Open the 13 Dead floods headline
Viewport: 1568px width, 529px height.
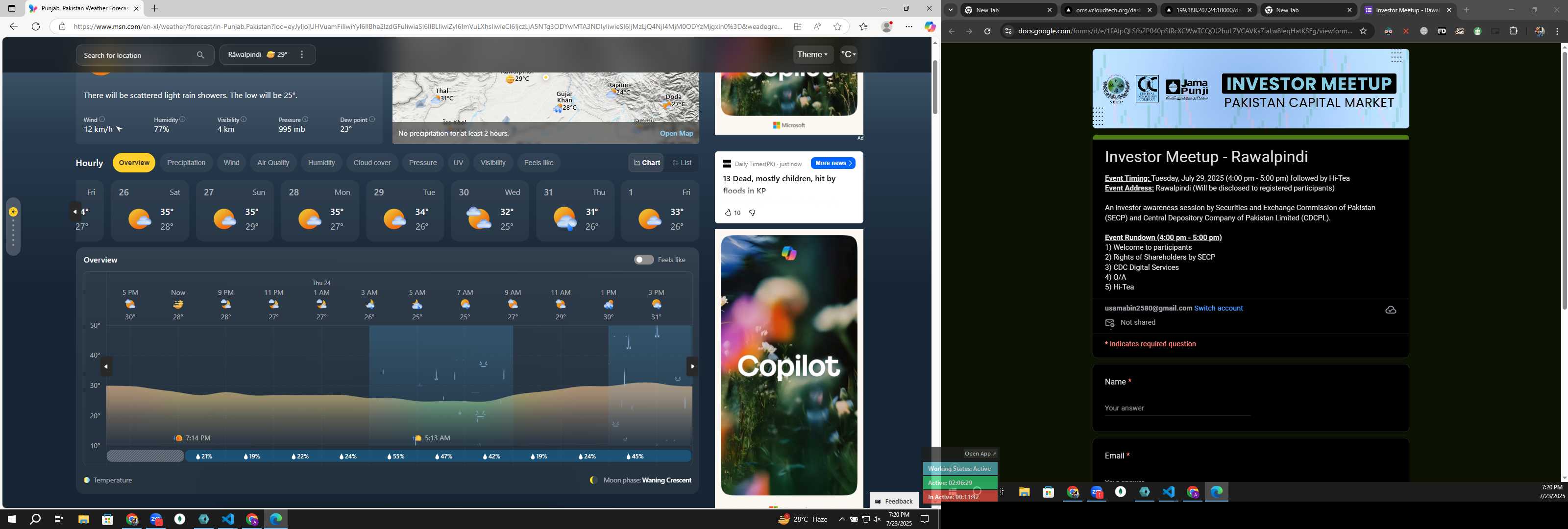[779, 185]
